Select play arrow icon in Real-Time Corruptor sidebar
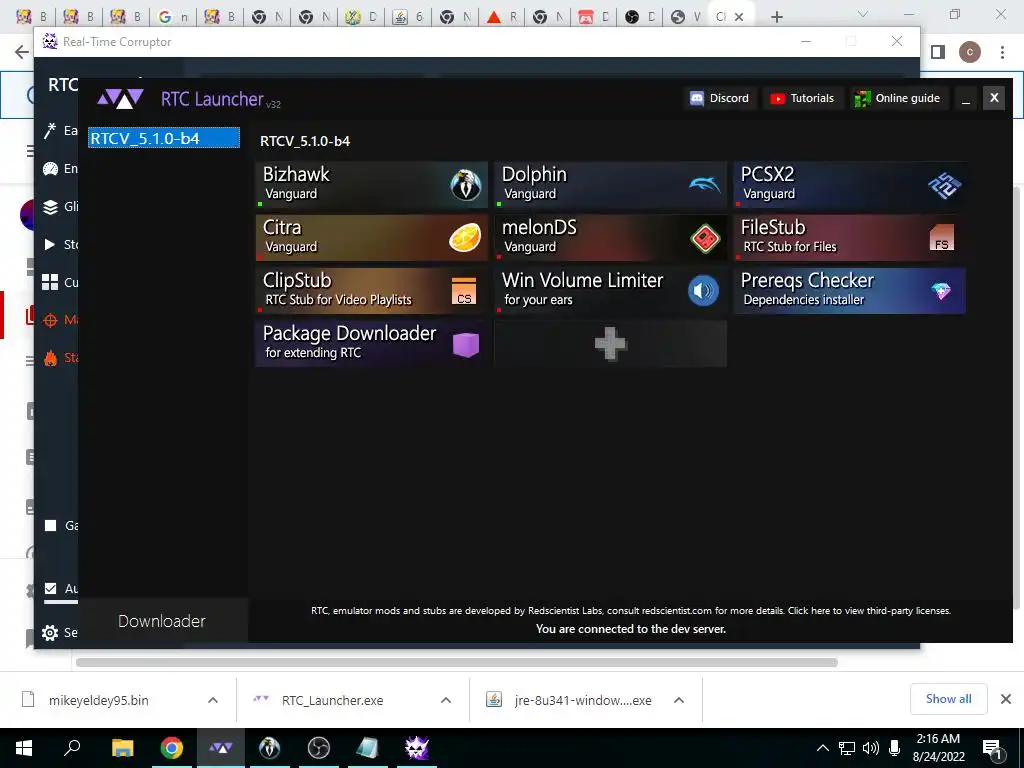 50,244
